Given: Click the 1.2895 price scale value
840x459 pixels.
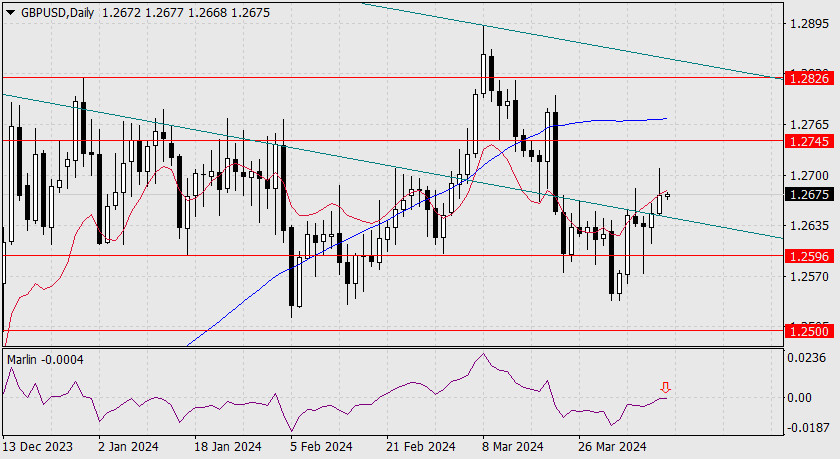Looking at the screenshot, I should (809, 24).
